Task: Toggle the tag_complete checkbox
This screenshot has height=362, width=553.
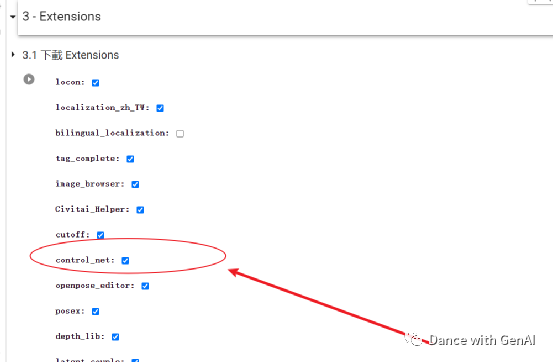Action: tap(130, 159)
